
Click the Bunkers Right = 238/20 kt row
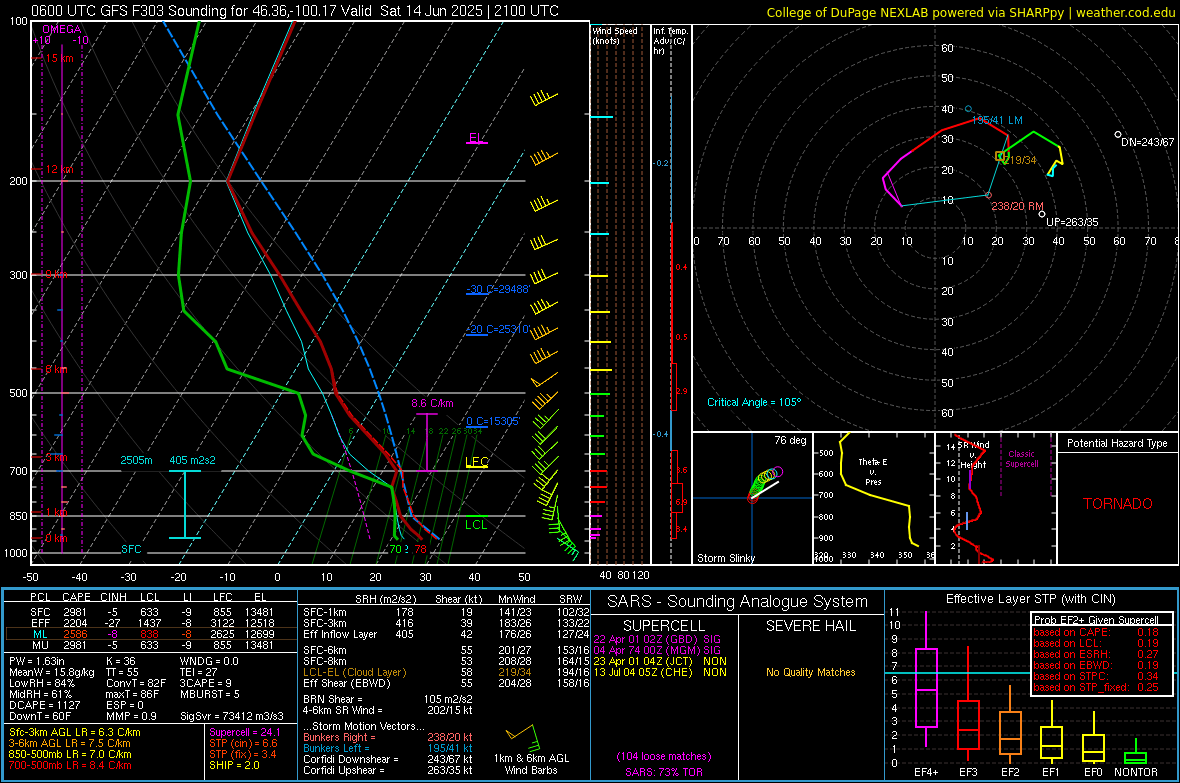coord(388,737)
